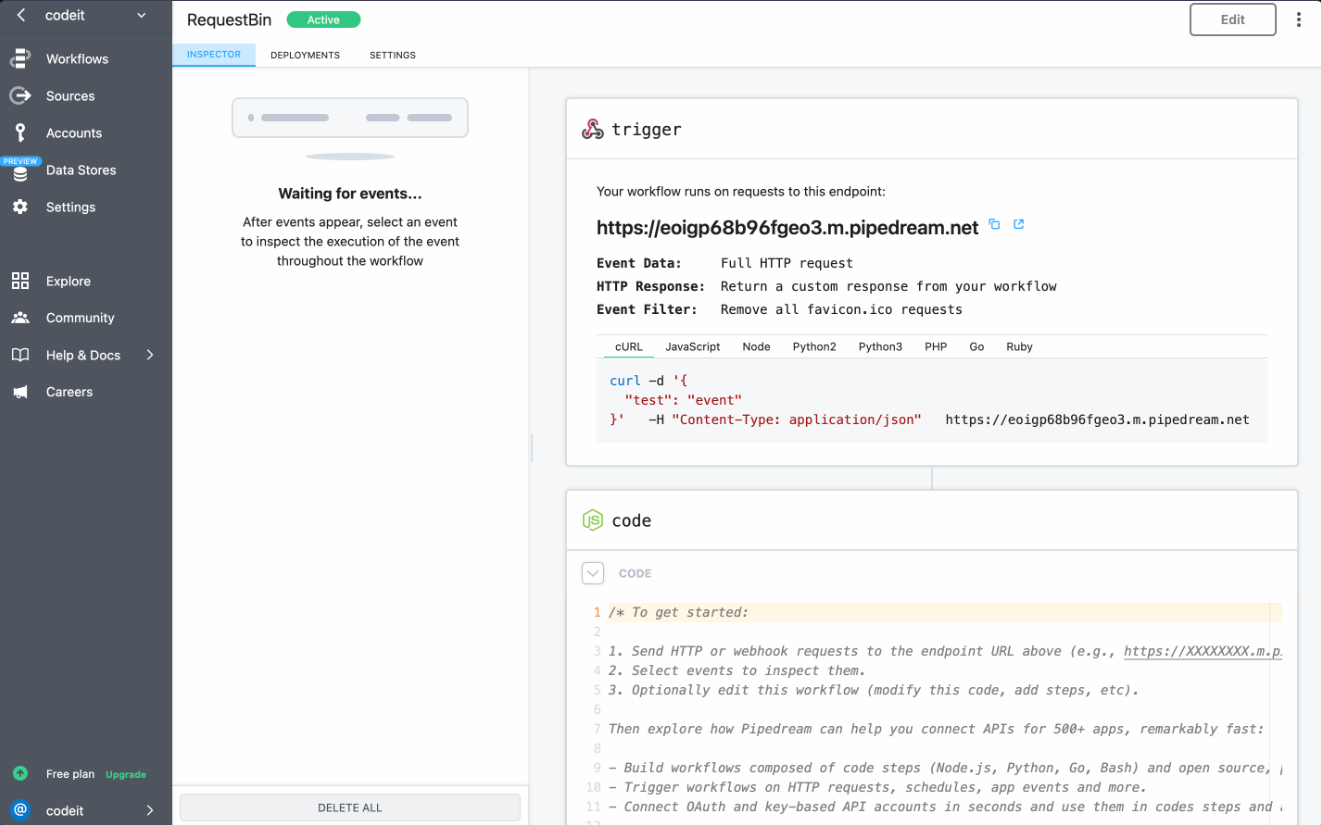Click the Sources sidebar icon
Viewport: 1321px width, 825px height.
click(20, 96)
